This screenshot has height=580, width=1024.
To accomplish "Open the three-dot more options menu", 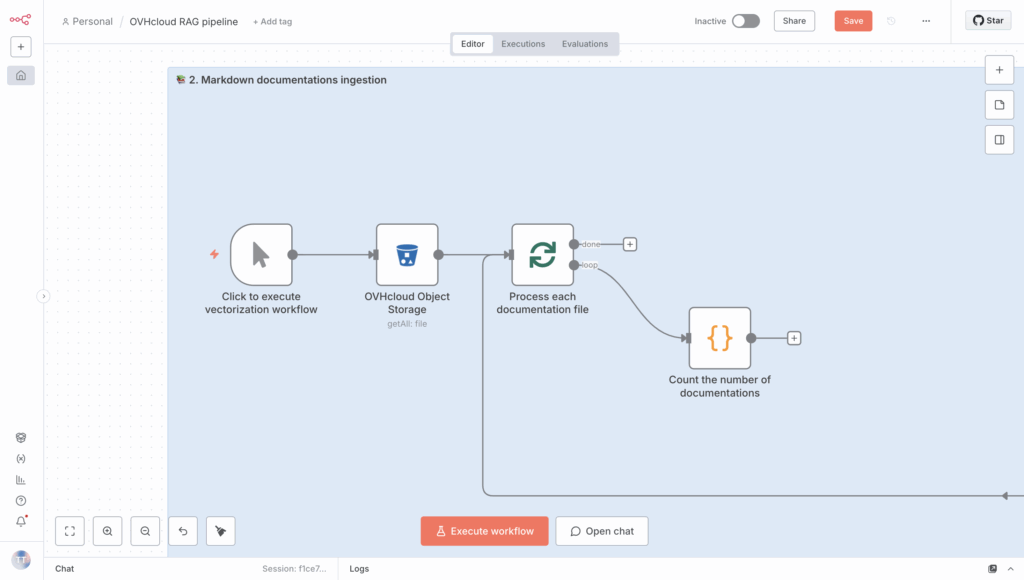I will (x=926, y=21).
